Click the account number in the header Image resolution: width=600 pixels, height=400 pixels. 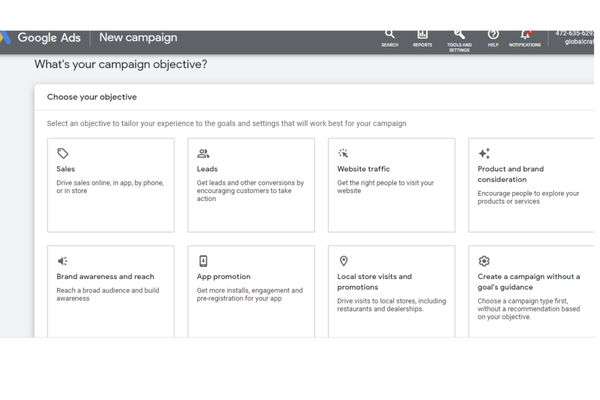point(574,34)
